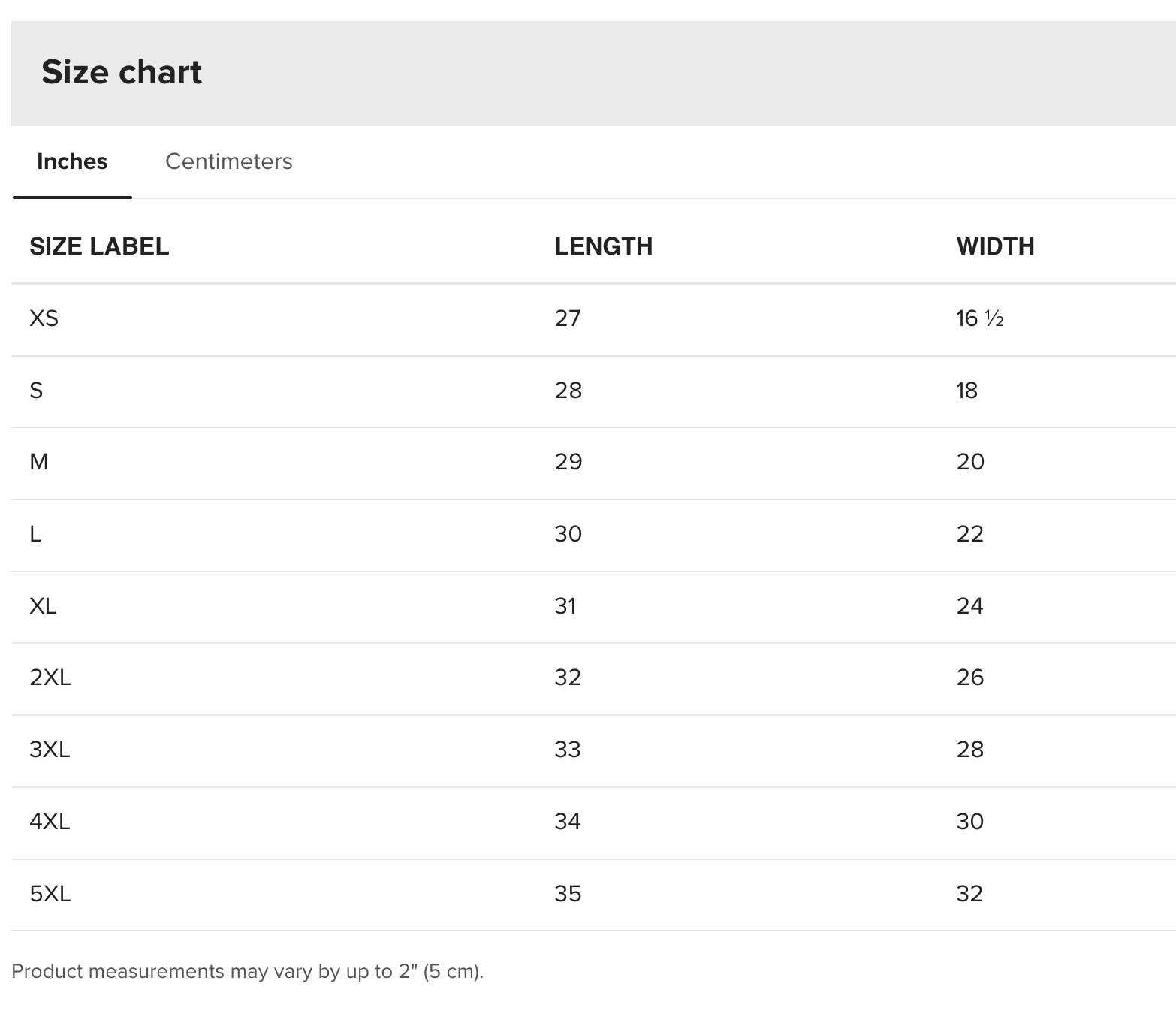Select the XS size row label

click(44, 318)
